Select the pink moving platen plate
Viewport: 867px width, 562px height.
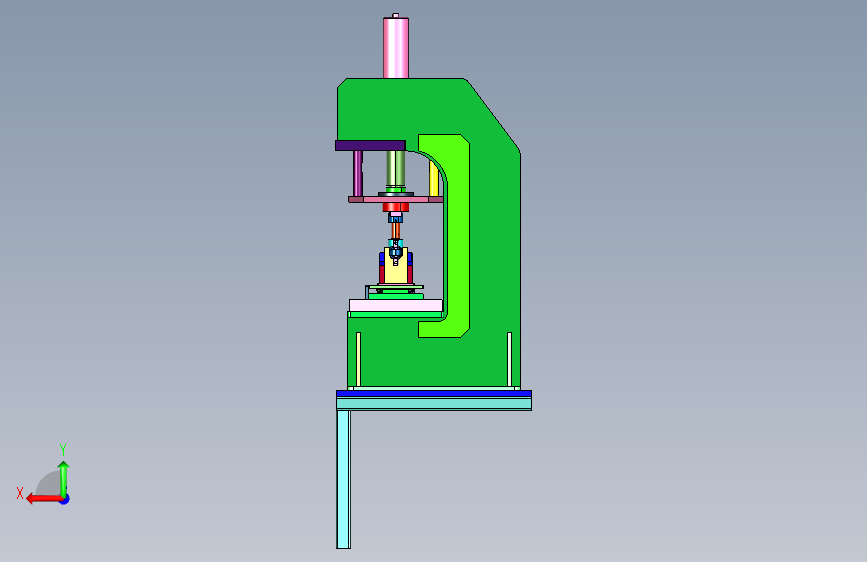(x=396, y=199)
